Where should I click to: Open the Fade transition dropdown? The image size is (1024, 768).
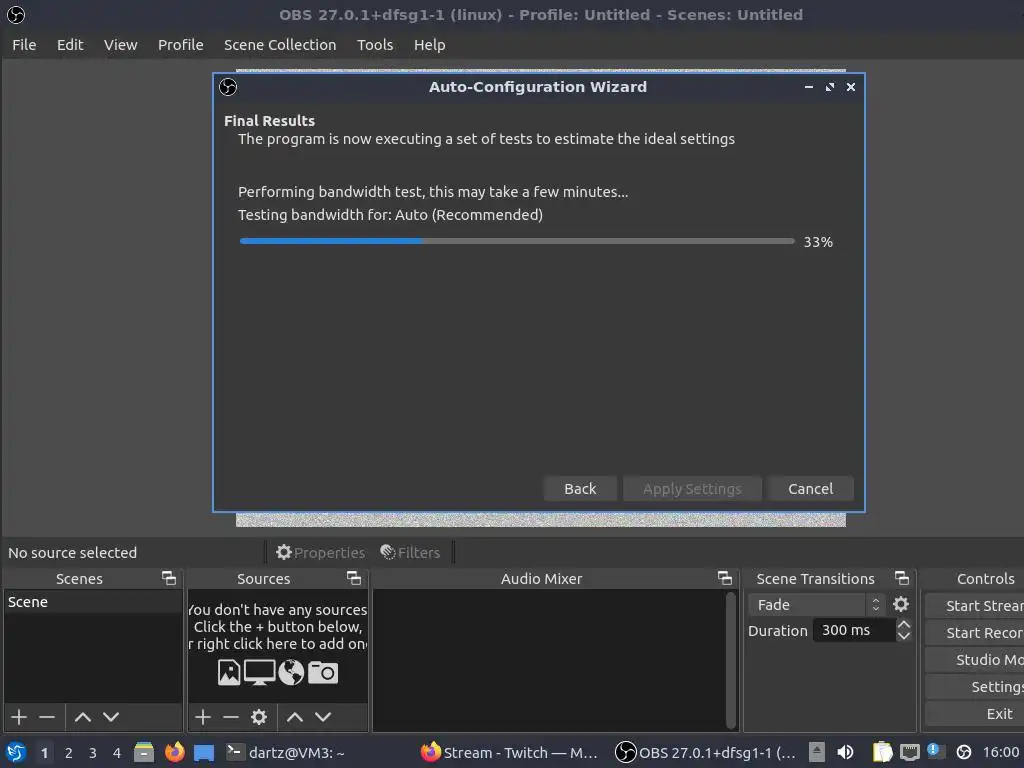[x=818, y=605]
